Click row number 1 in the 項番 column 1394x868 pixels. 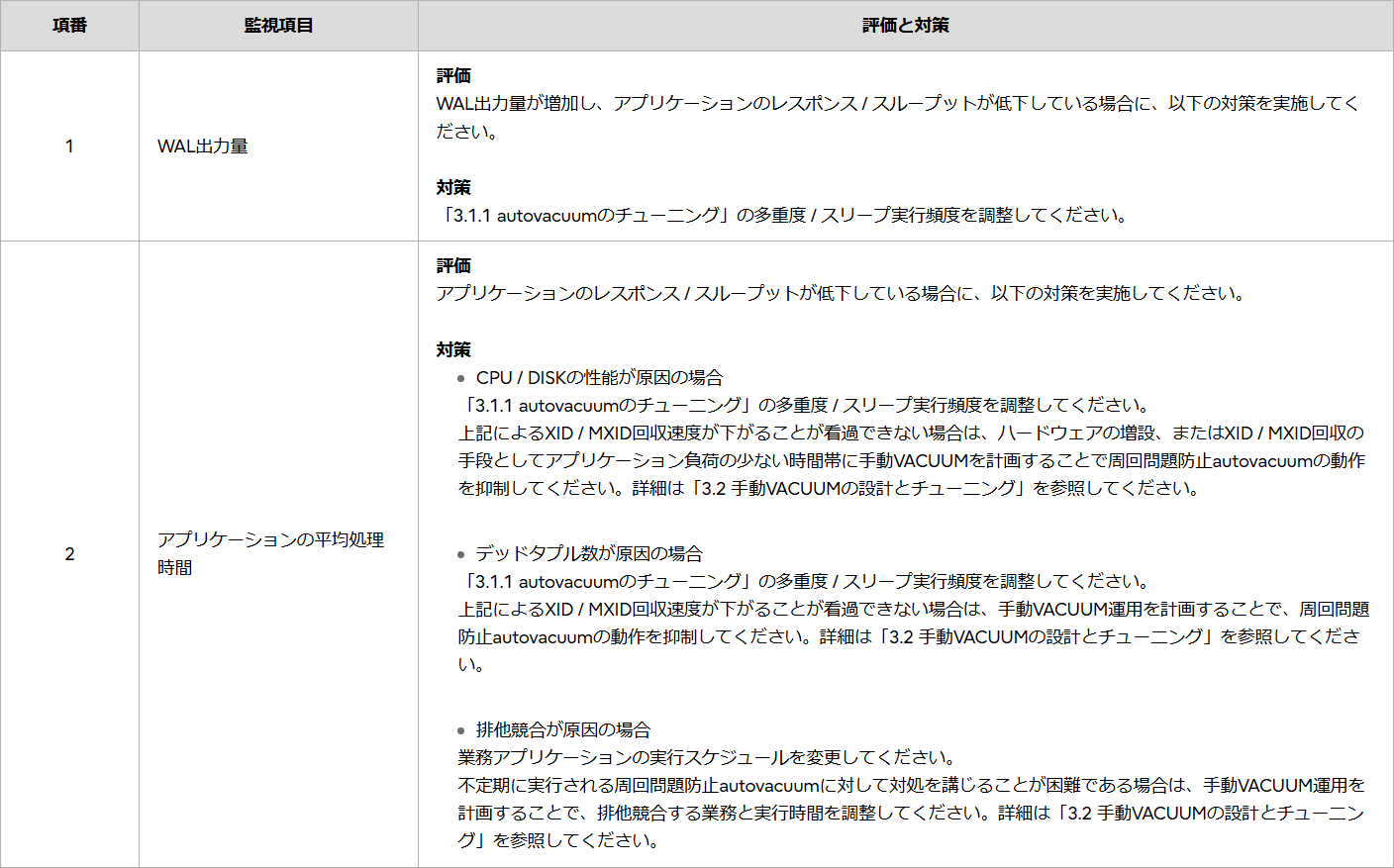point(68,145)
